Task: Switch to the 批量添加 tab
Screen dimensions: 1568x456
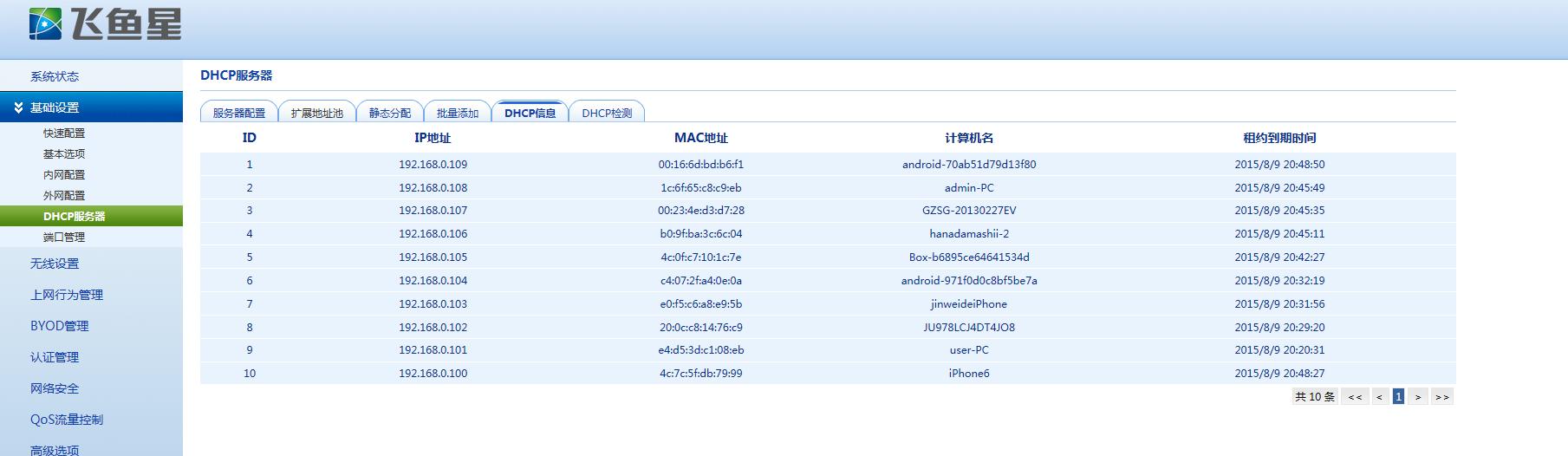Action: [457, 113]
